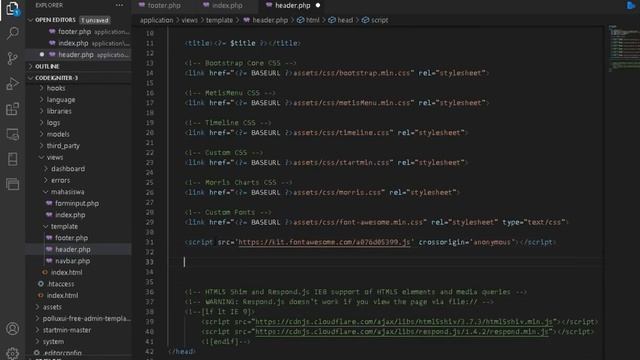The height and width of the screenshot is (360, 640).
Task: Open navbar.php in the file tree
Action: point(72,261)
